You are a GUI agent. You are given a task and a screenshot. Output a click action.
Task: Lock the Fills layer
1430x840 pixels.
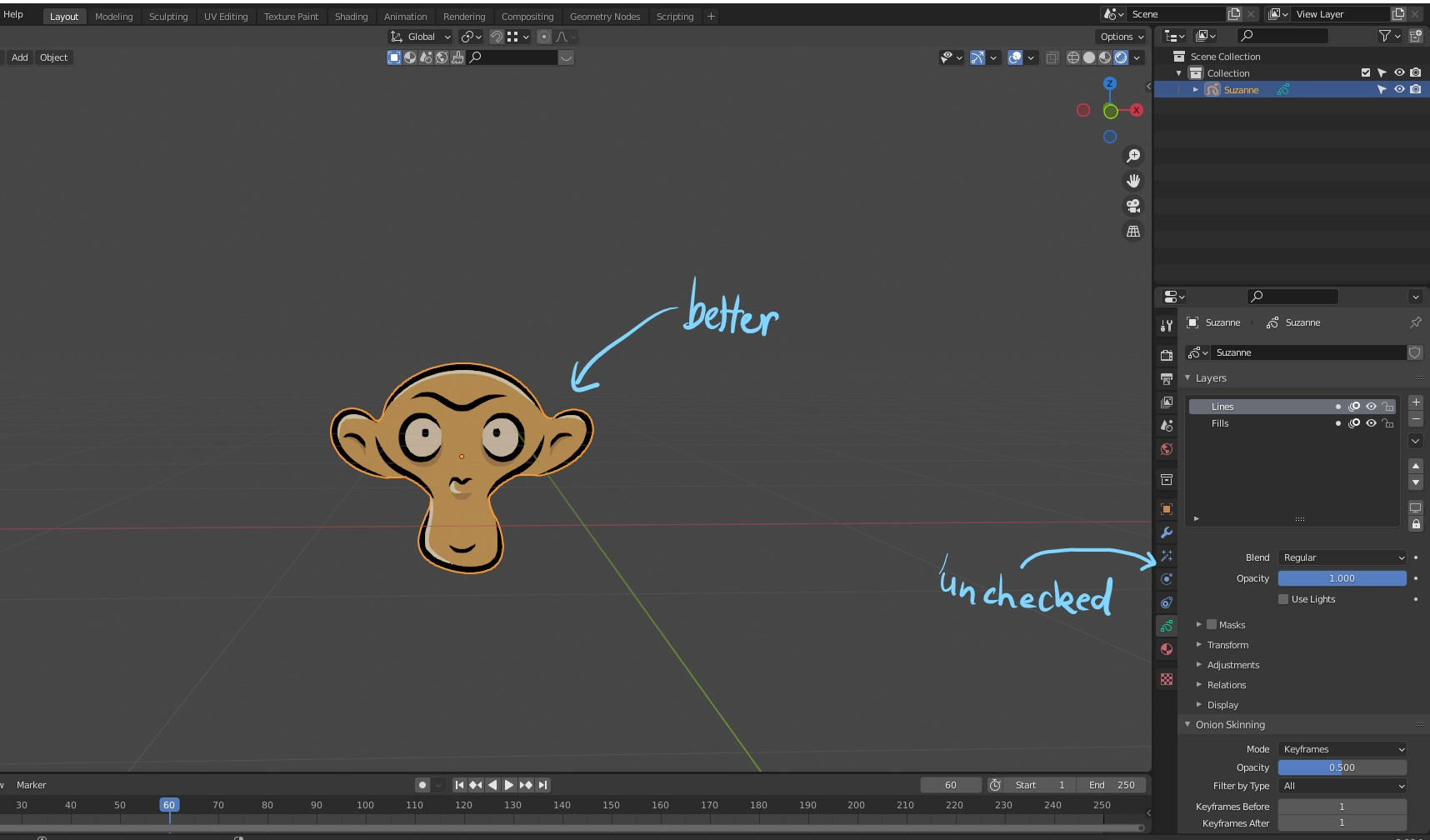tap(1387, 423)
